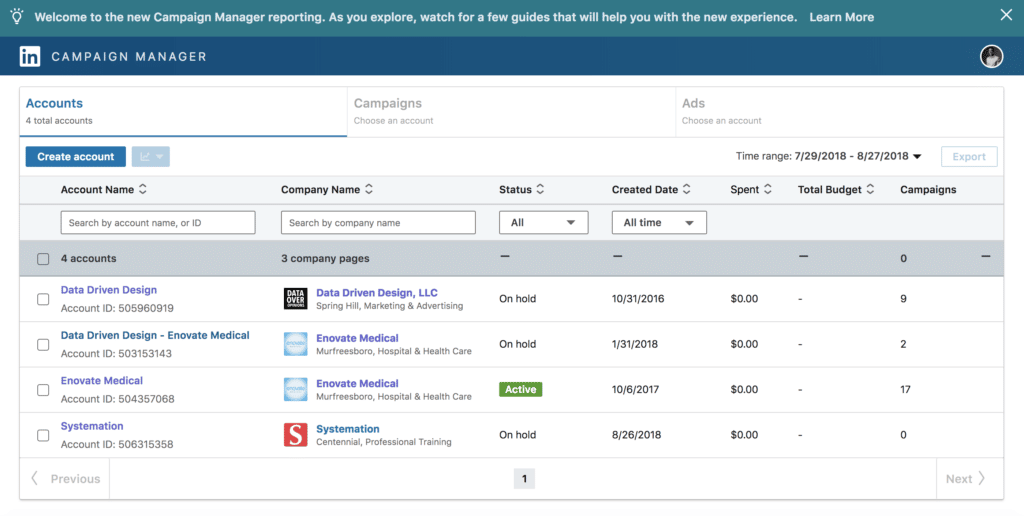Open Systemation company page link
The height and width of the screenshot is (516, 1024).
[x=347, y=429]
